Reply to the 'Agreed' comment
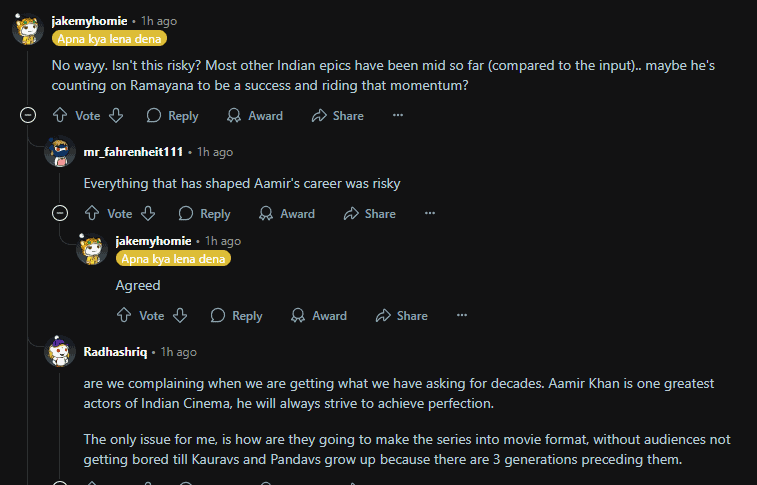The width and height of the screenshot is (757, 485). pyautogui.click(x=236, y=316)
